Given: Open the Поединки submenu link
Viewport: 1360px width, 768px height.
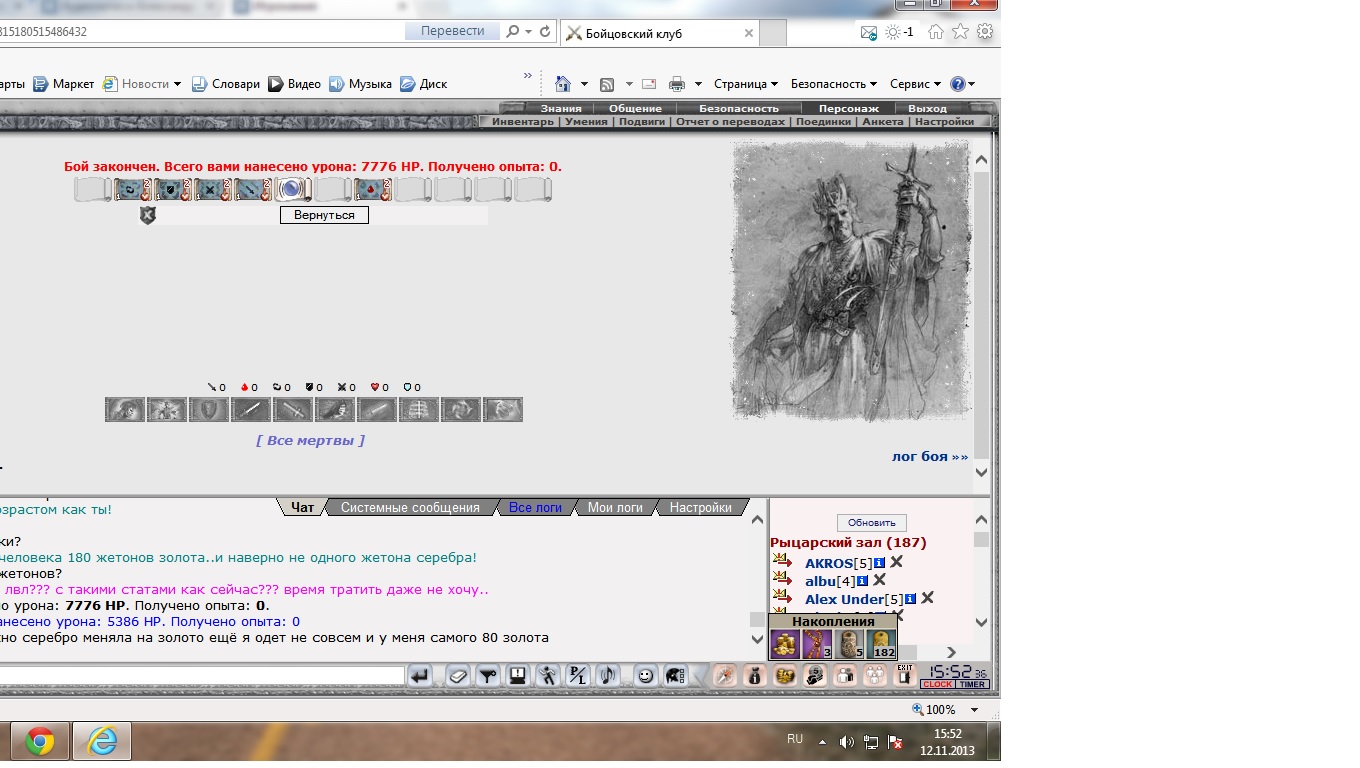Looking at the screenshot, I should (x=823, y=121).
